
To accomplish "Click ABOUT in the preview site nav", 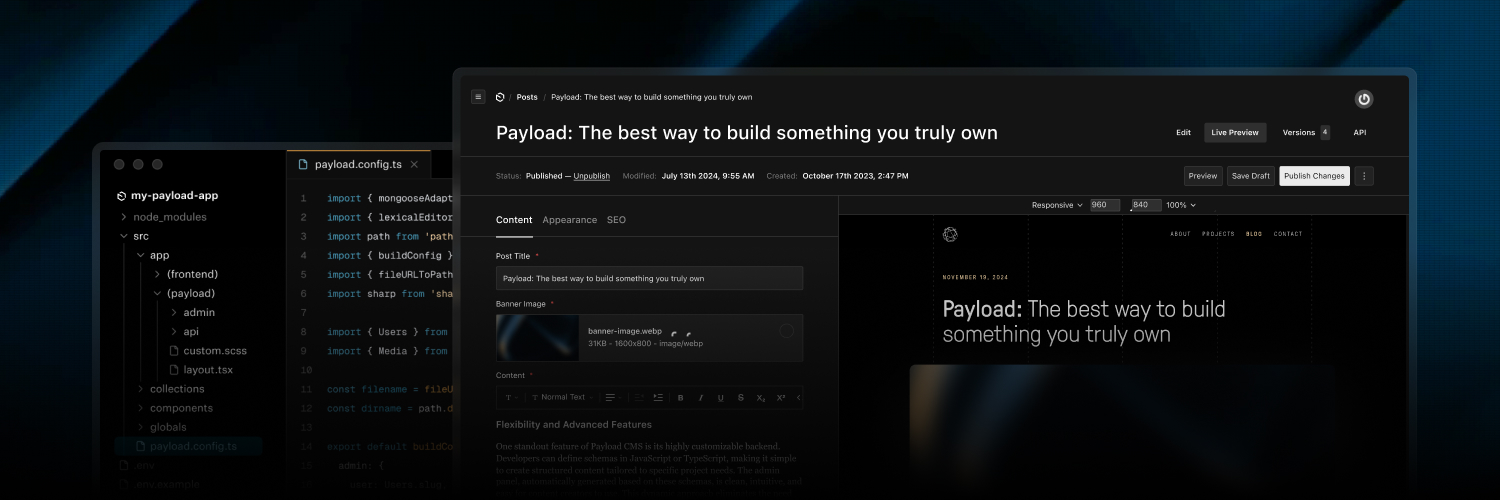I will pyautogui.click(x=1181, y=234).
